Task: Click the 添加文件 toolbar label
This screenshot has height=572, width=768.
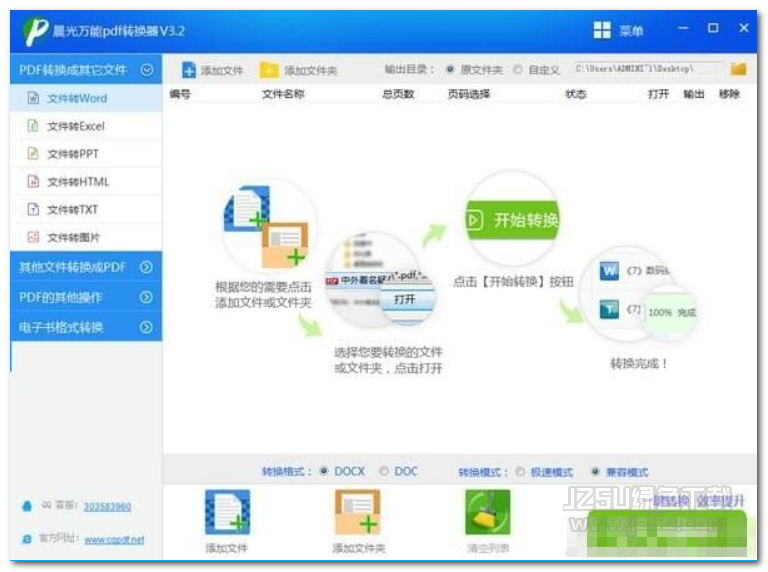Action: (x=222, y=71)
